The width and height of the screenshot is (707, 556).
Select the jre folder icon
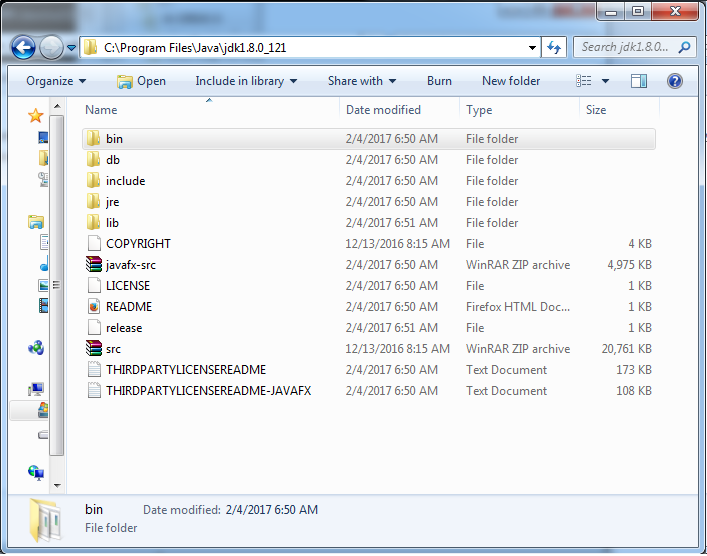(93, 201)
